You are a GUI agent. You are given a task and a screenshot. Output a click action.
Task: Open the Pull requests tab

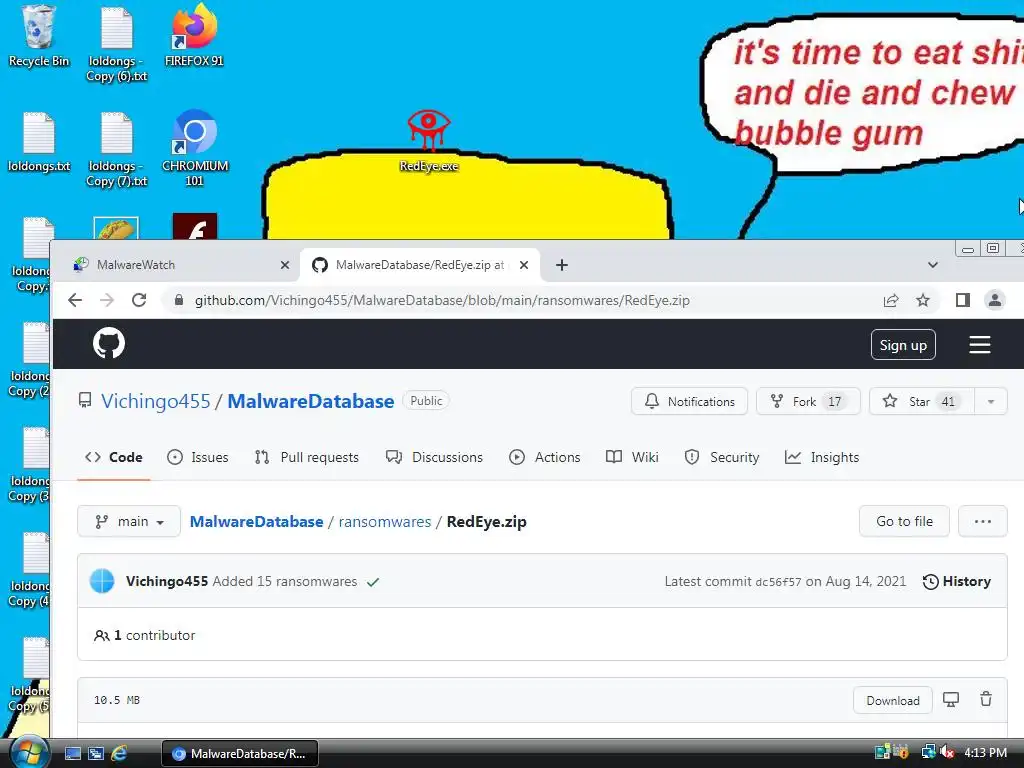point(307,457)
